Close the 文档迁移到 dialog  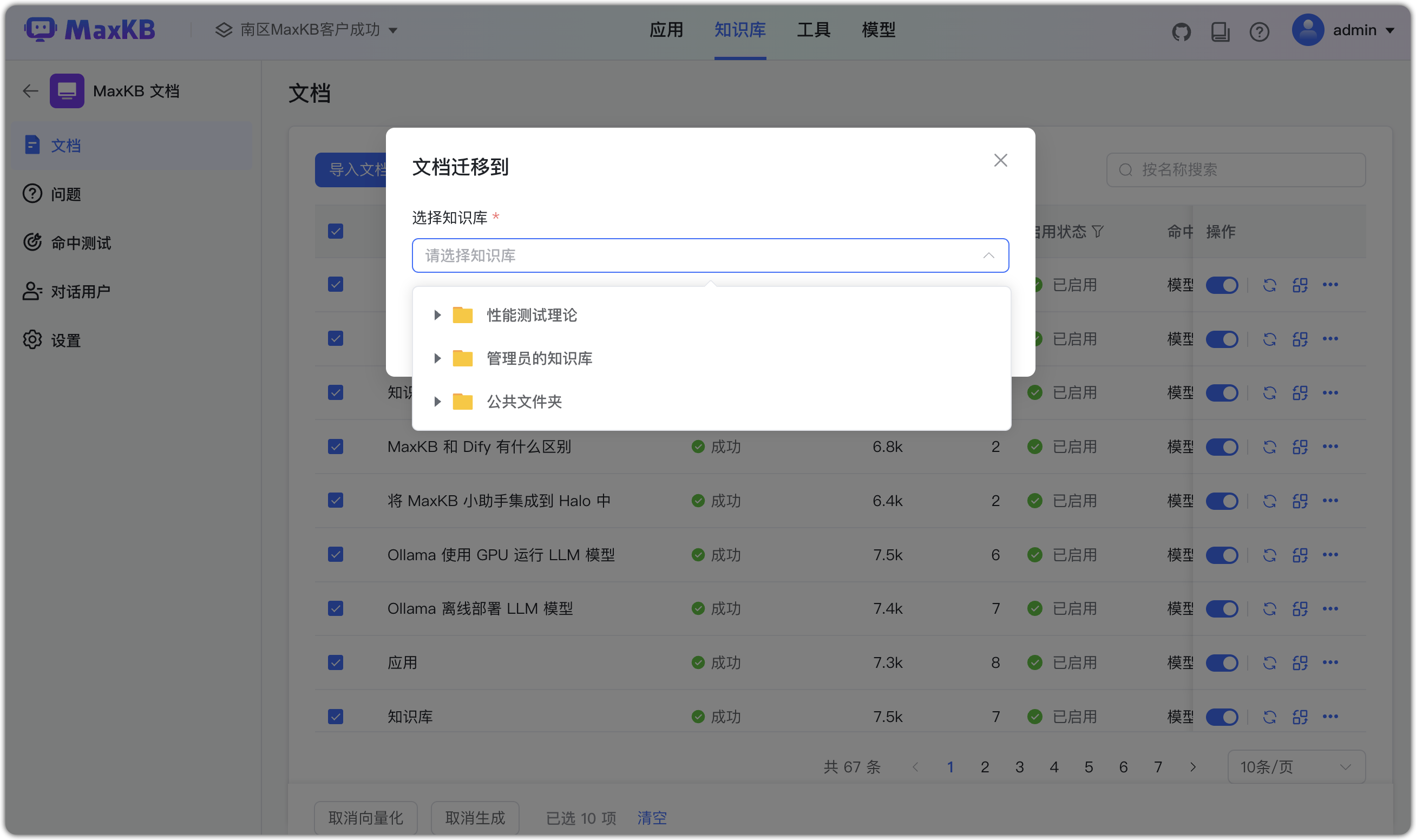tap(1000, 160)
